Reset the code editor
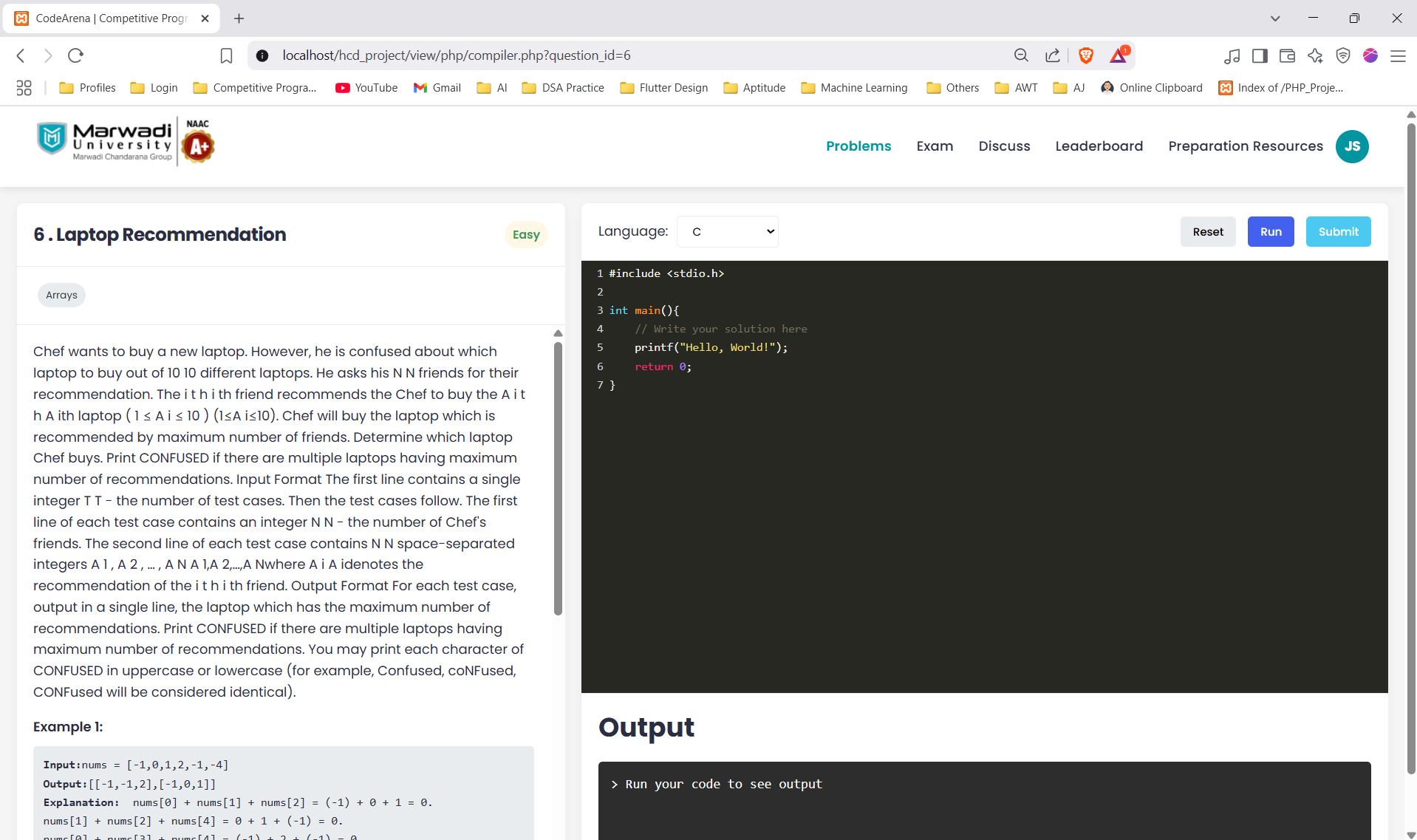Image resolution: width=1417 pixels, height=840 pixels. (x=1207, y=232)
